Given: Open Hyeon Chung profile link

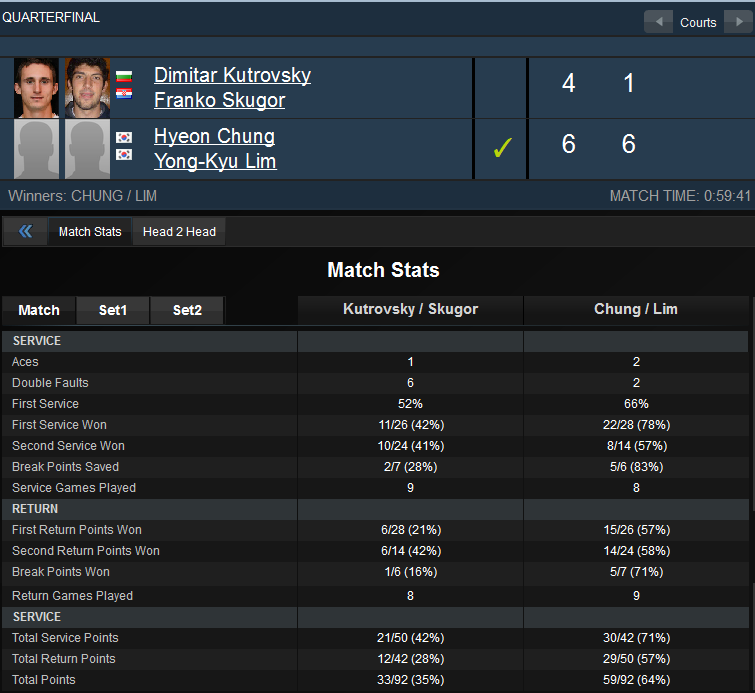Looking at the screenshot, I should tap(215, 136).
